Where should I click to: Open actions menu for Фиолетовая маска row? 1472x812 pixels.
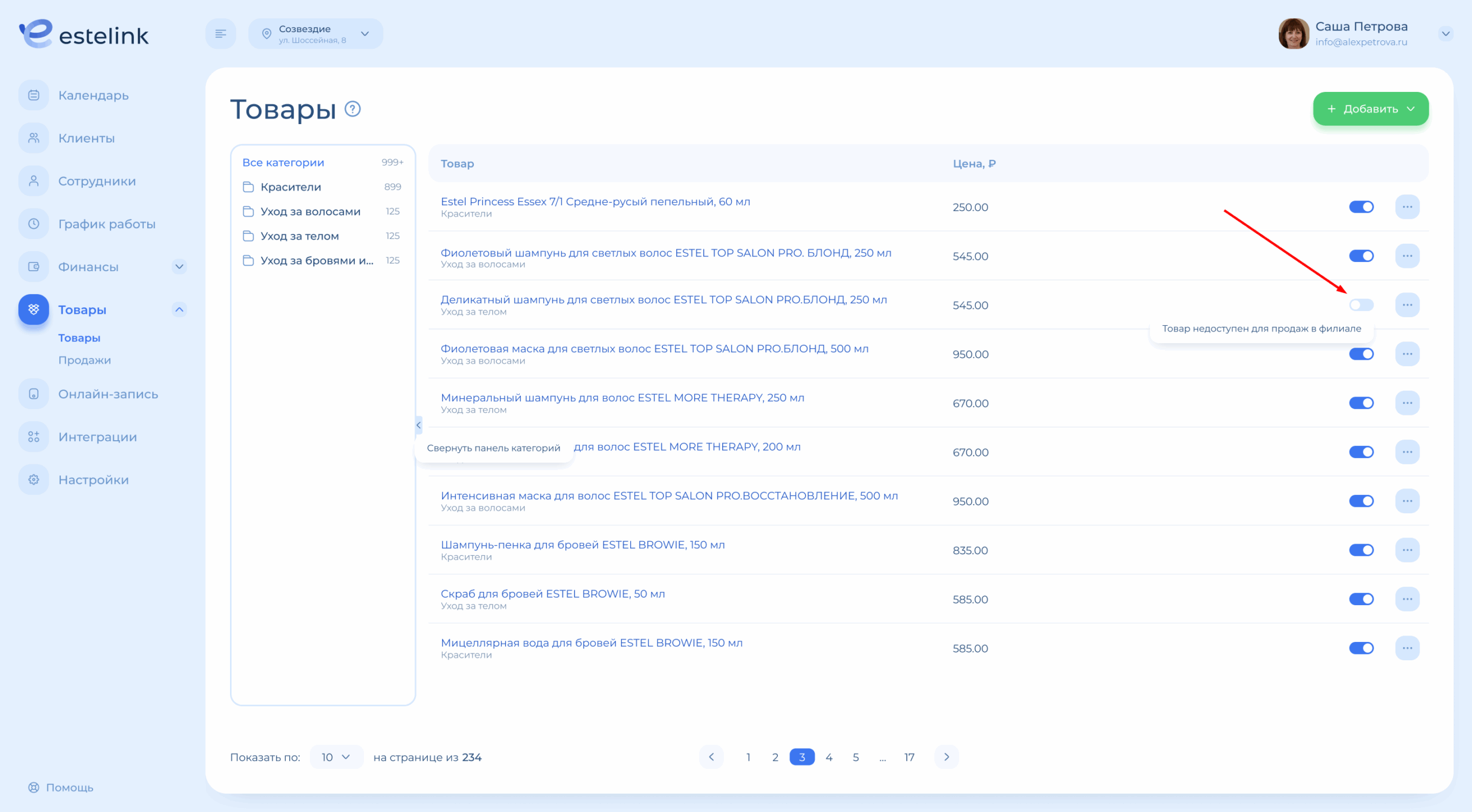coord(1407,354)
